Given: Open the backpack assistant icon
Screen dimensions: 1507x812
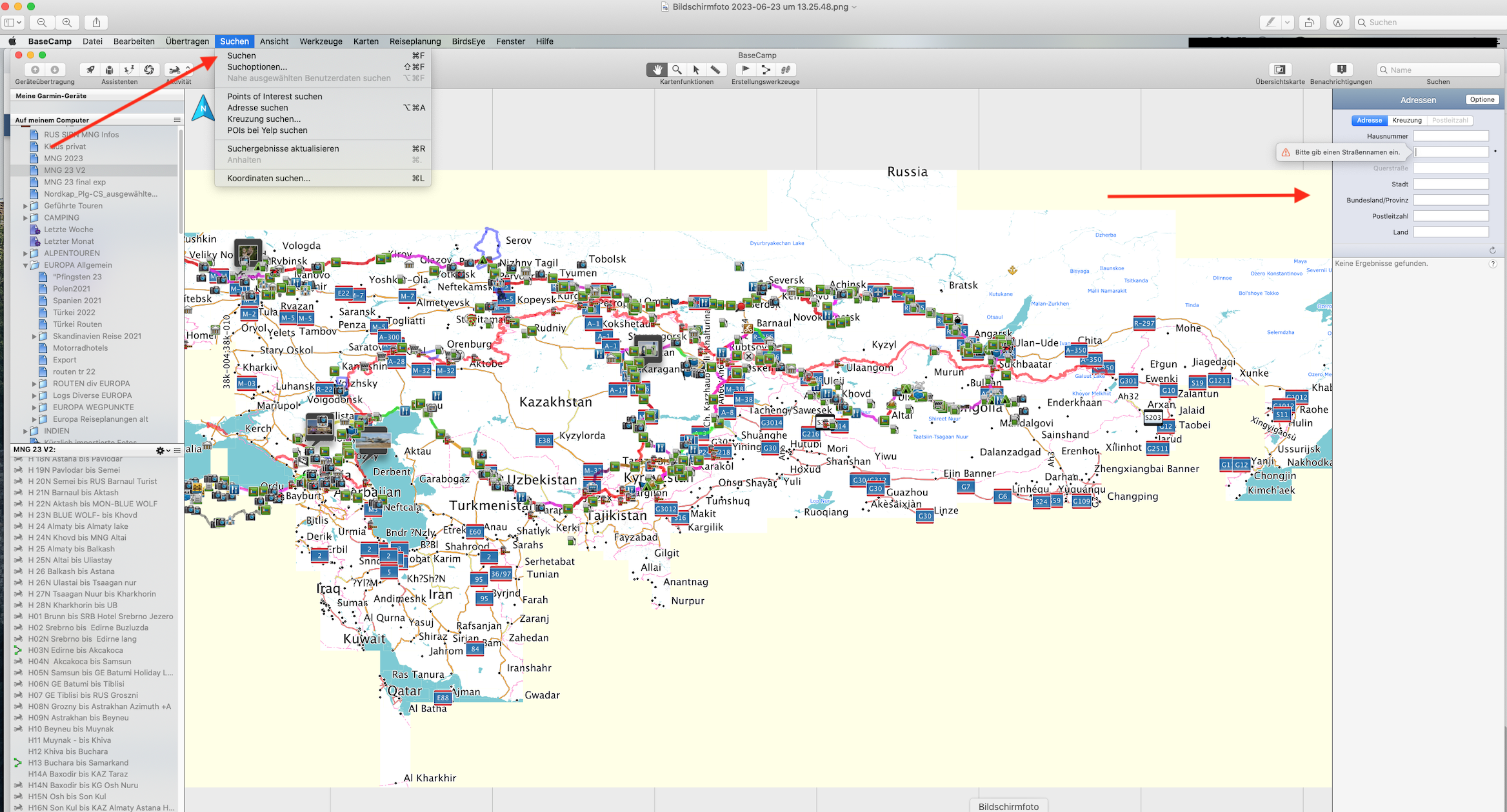Looking at the screenshot, I should (110, 70).
